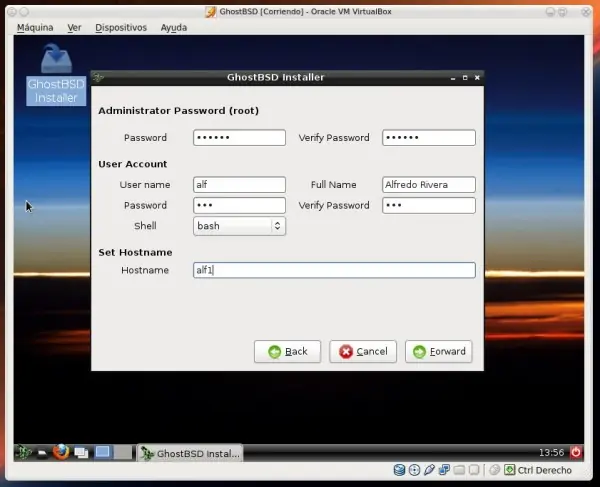Screen dimensions: 600x487
Task: Click the VirtualBox hard disk status icon
Action: pos(399,470)
